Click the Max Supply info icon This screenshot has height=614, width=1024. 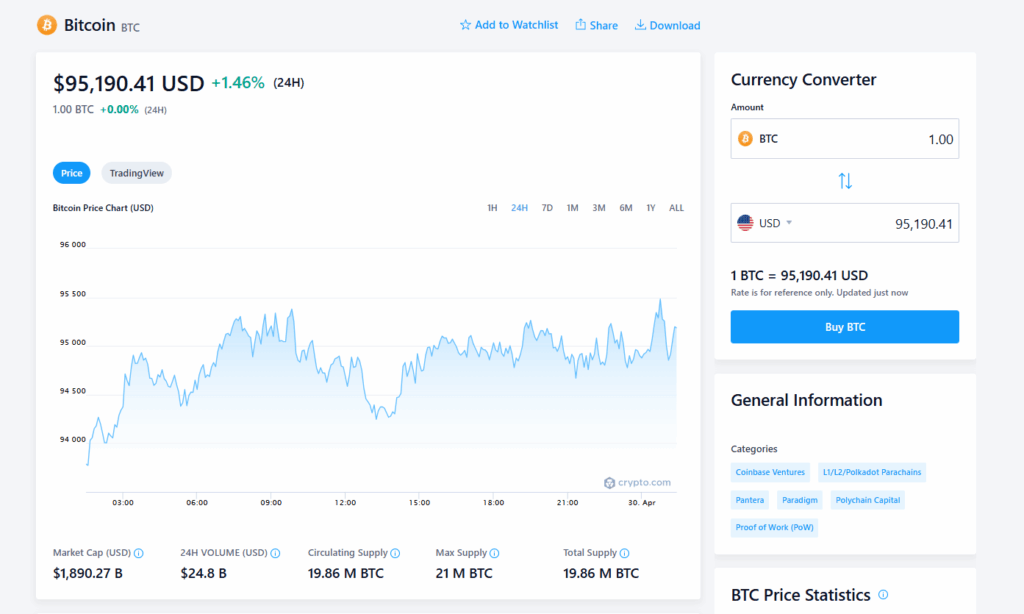tap(494, 553)
